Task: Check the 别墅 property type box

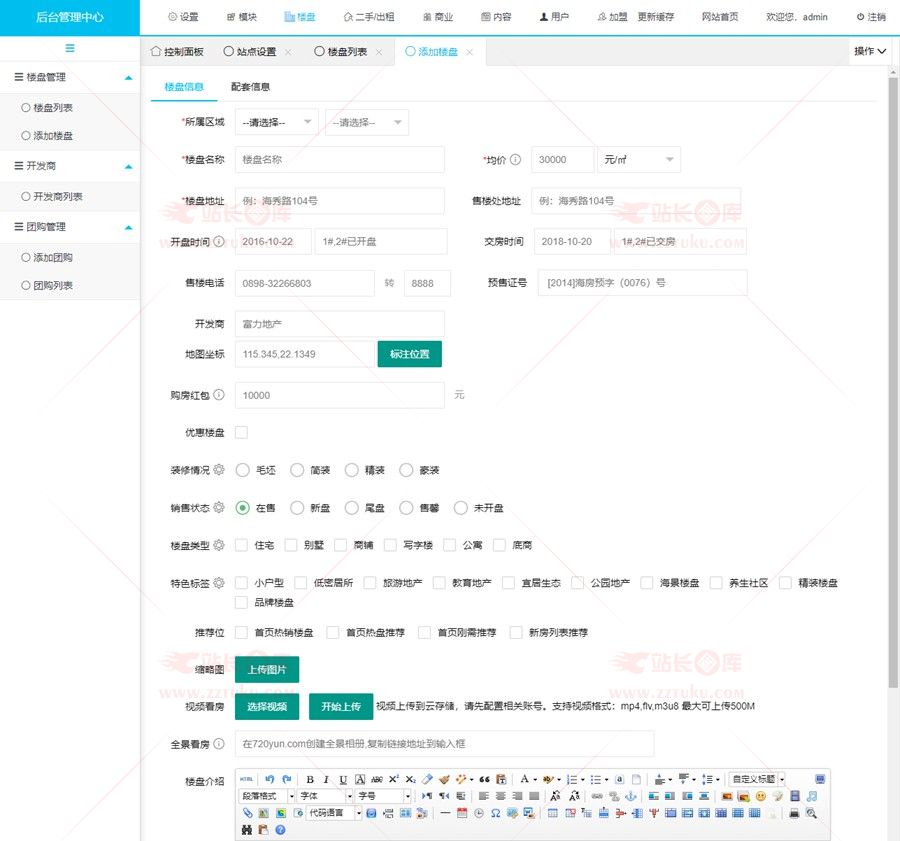Action: pos(291,545)
